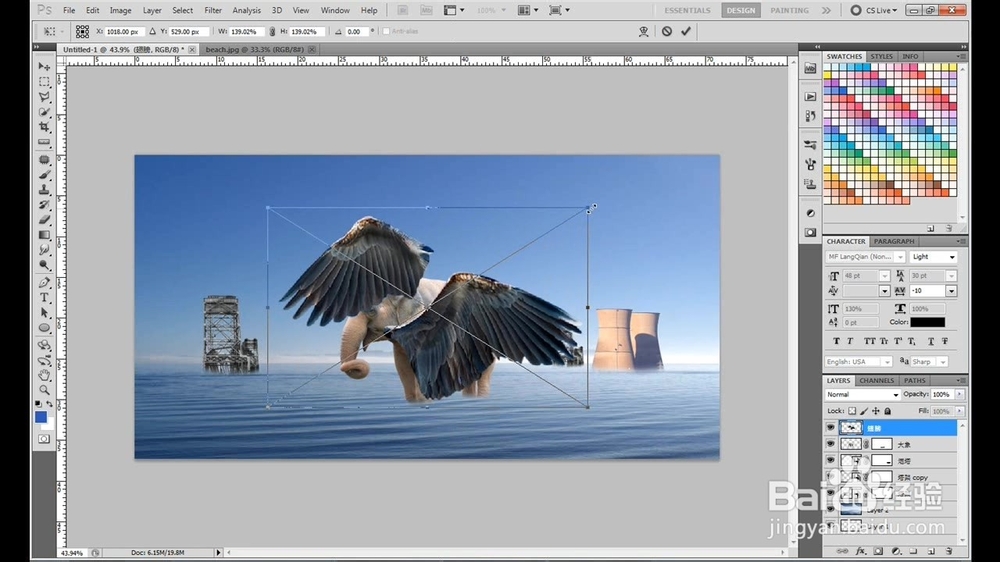
Task: Select the Crop tool
Action: pos(44,128)
